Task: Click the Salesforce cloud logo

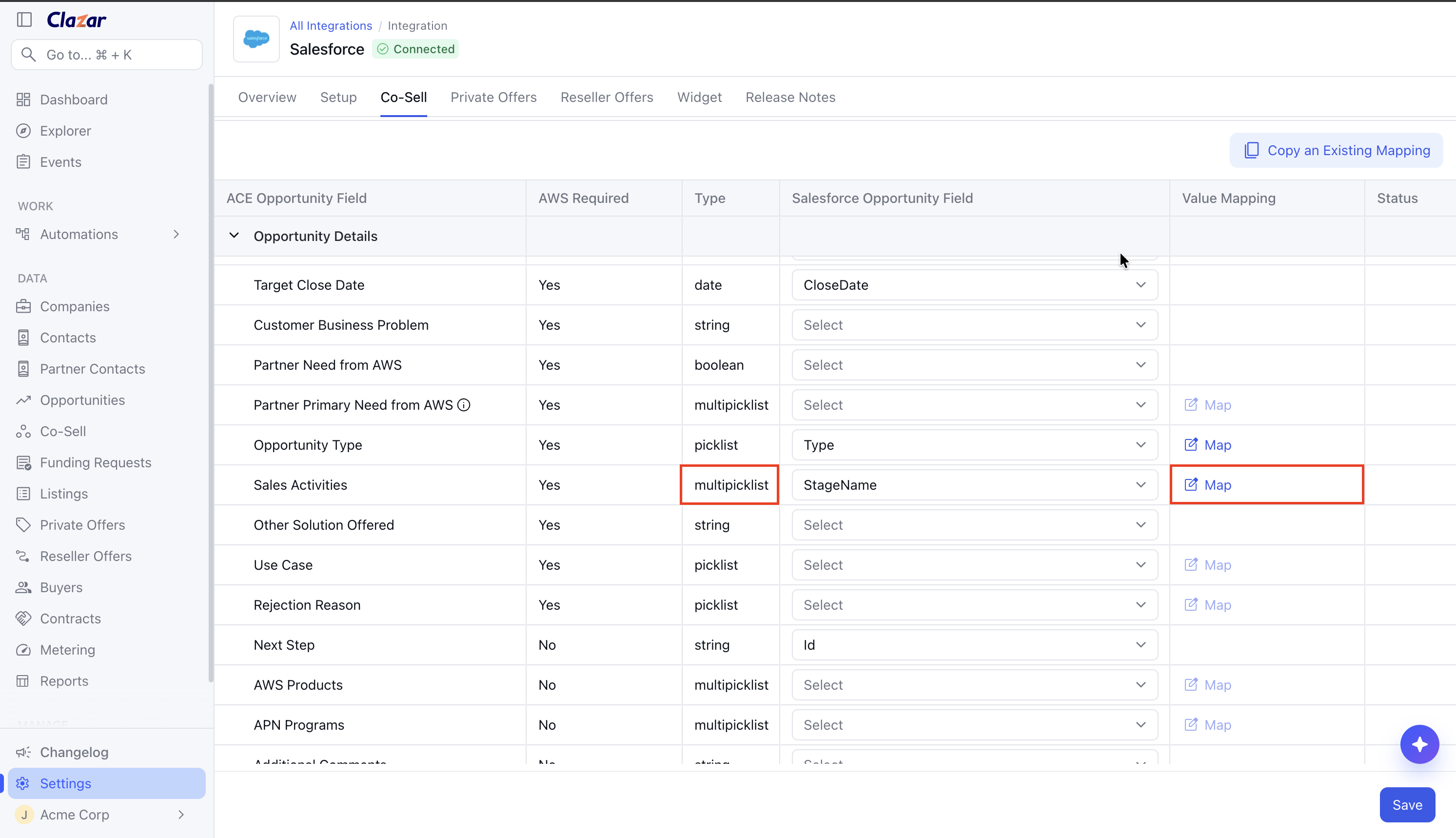Action: (x=256, y=39)
